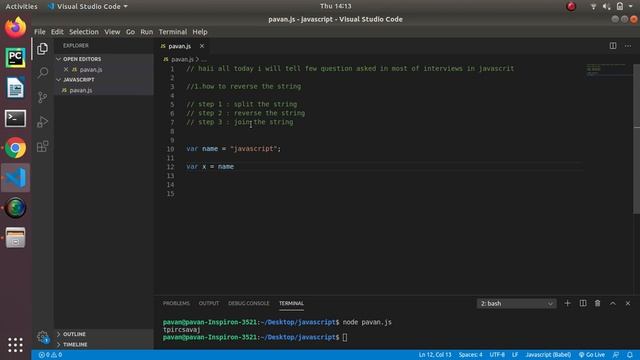Click pavan.js in the breadcrumb
Image resolution: width=640 pixels, height=360 pixels.
(x=182, y=60)
